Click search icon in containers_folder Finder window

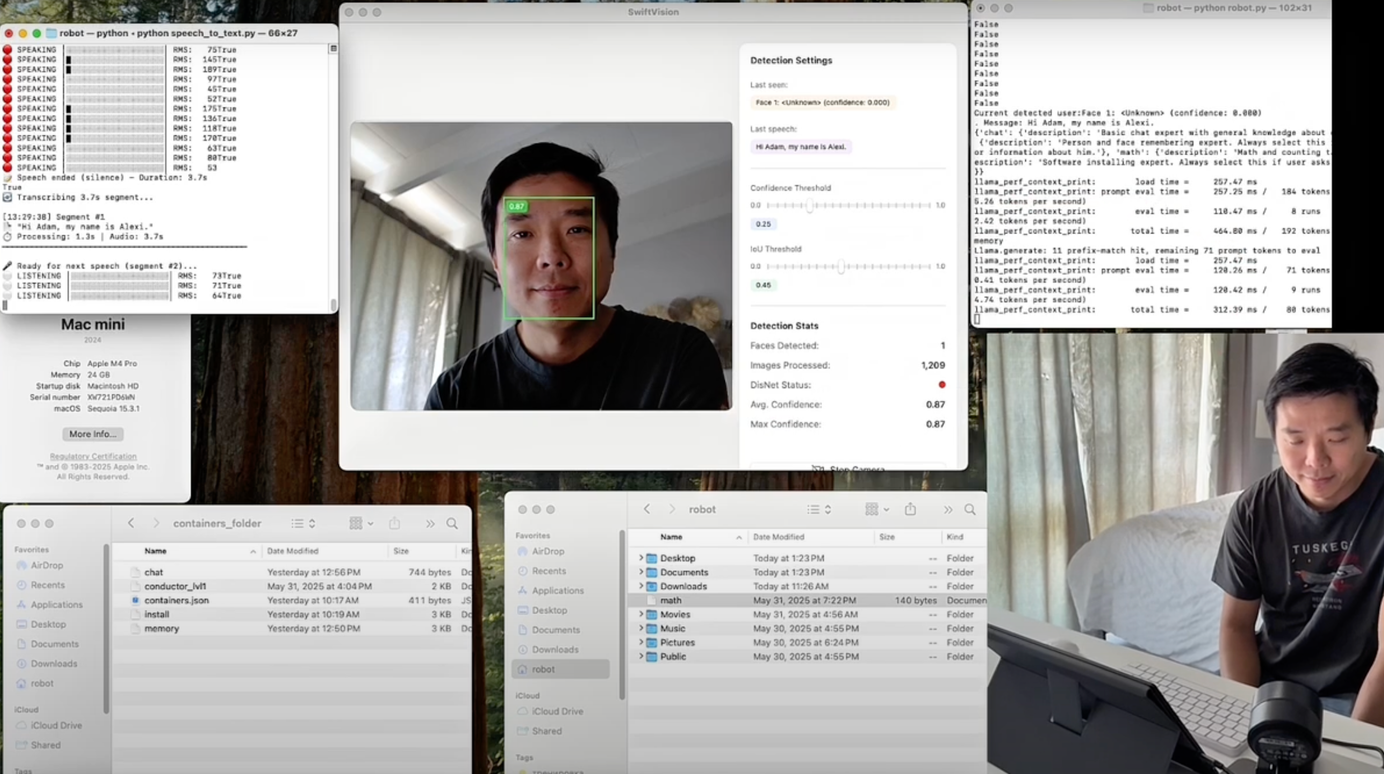click(452, 524)
